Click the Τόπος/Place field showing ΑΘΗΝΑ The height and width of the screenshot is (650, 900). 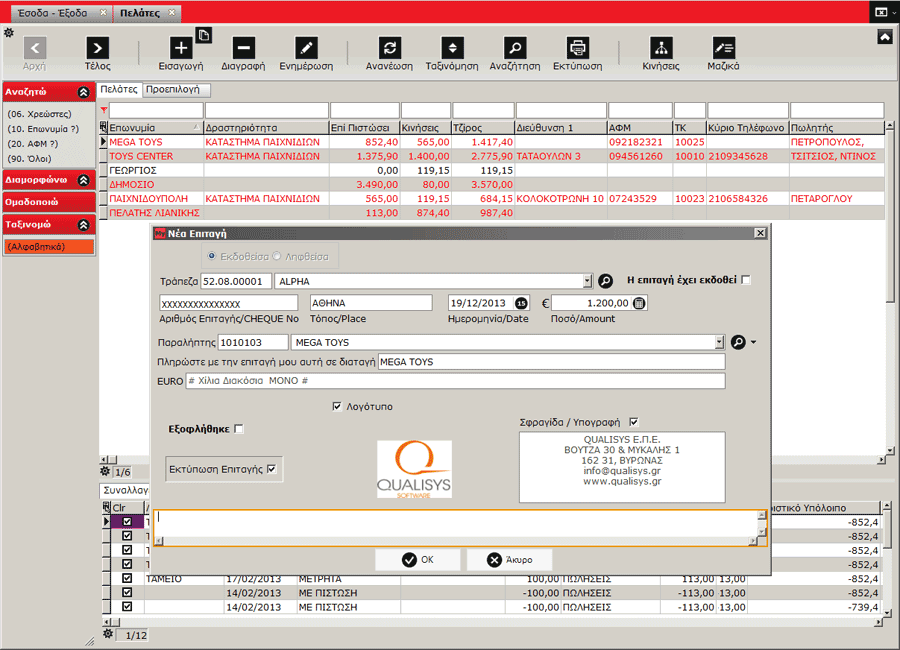[371, 303]
